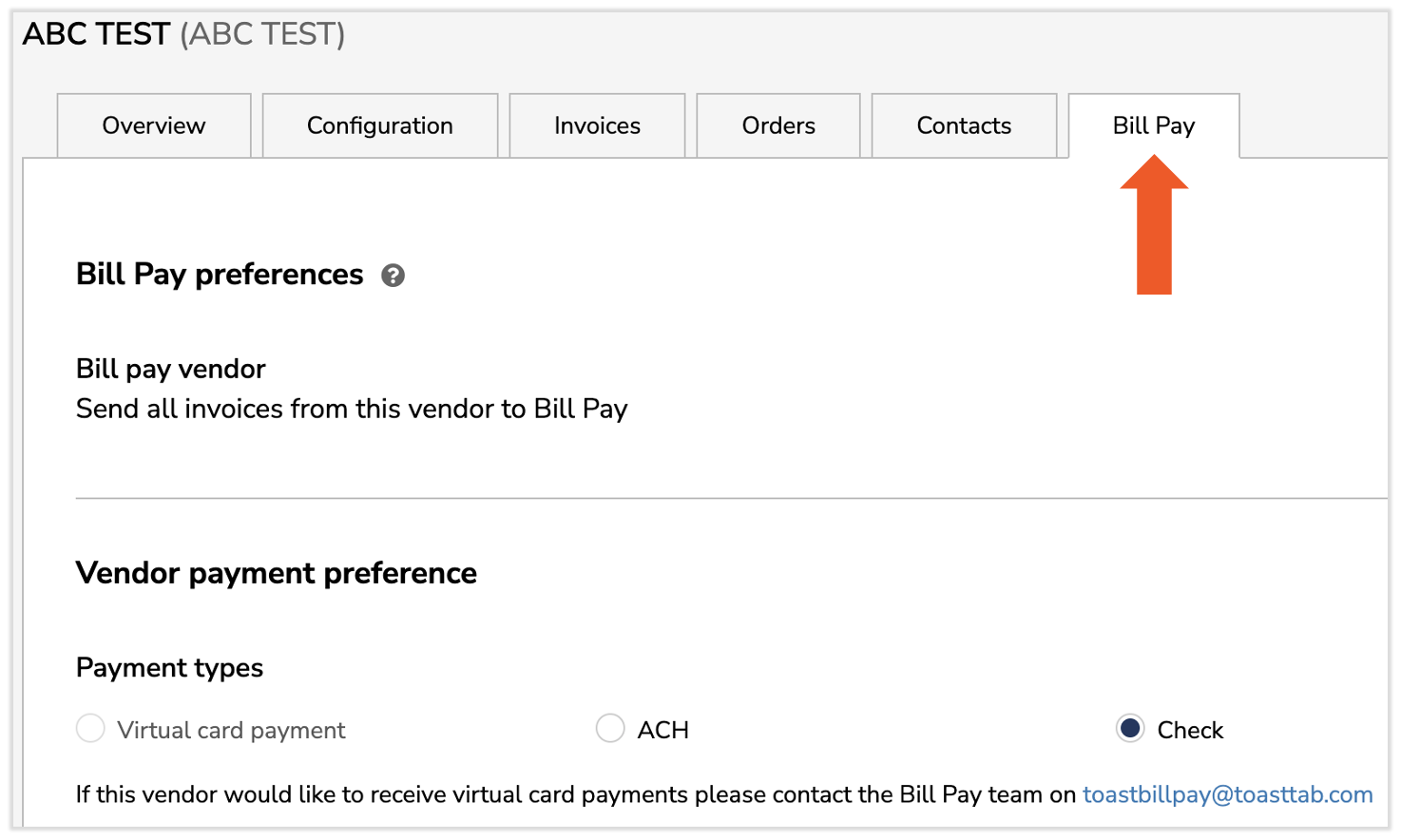Click the Send all invoices description text
Viewport: 1401px width, 840px height.
(352, 409)
